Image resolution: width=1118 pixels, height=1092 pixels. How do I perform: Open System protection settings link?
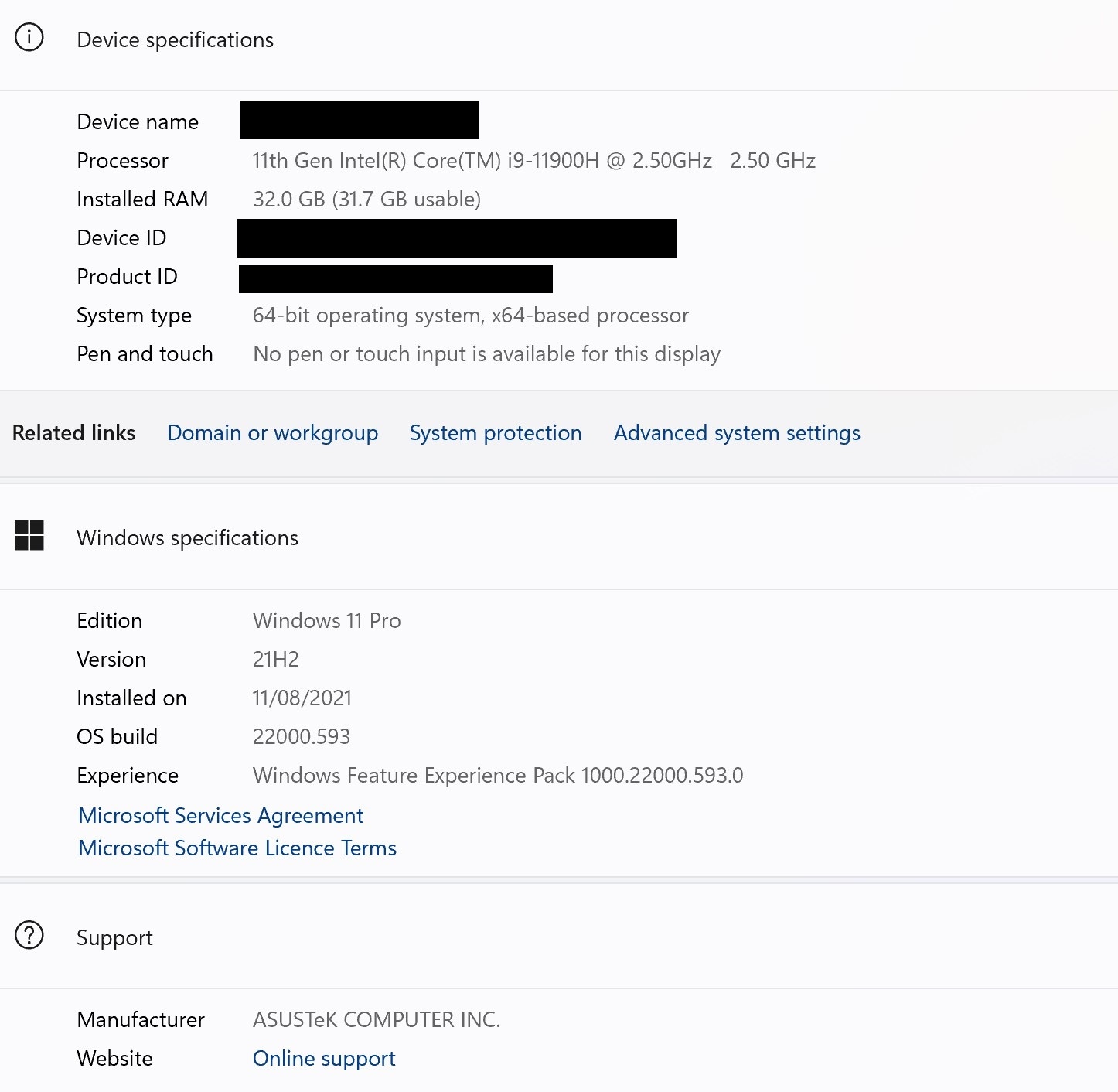[496, 433]
